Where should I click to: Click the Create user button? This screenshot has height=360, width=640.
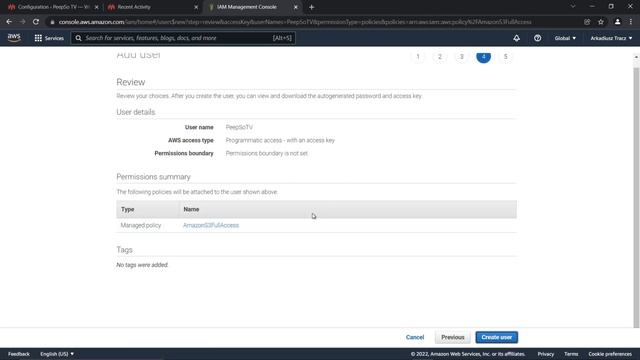click(x=496, y=337)
